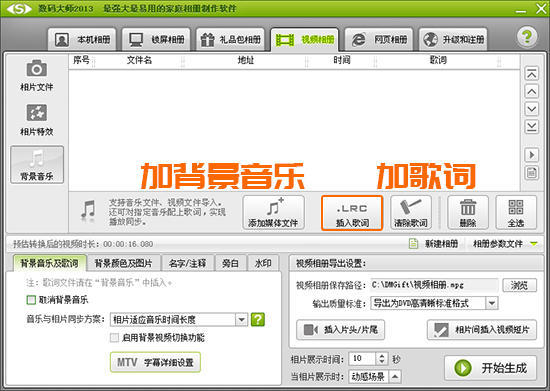Move item to bottom of list
The image size is (550, 391).
[x=531, y=127]
